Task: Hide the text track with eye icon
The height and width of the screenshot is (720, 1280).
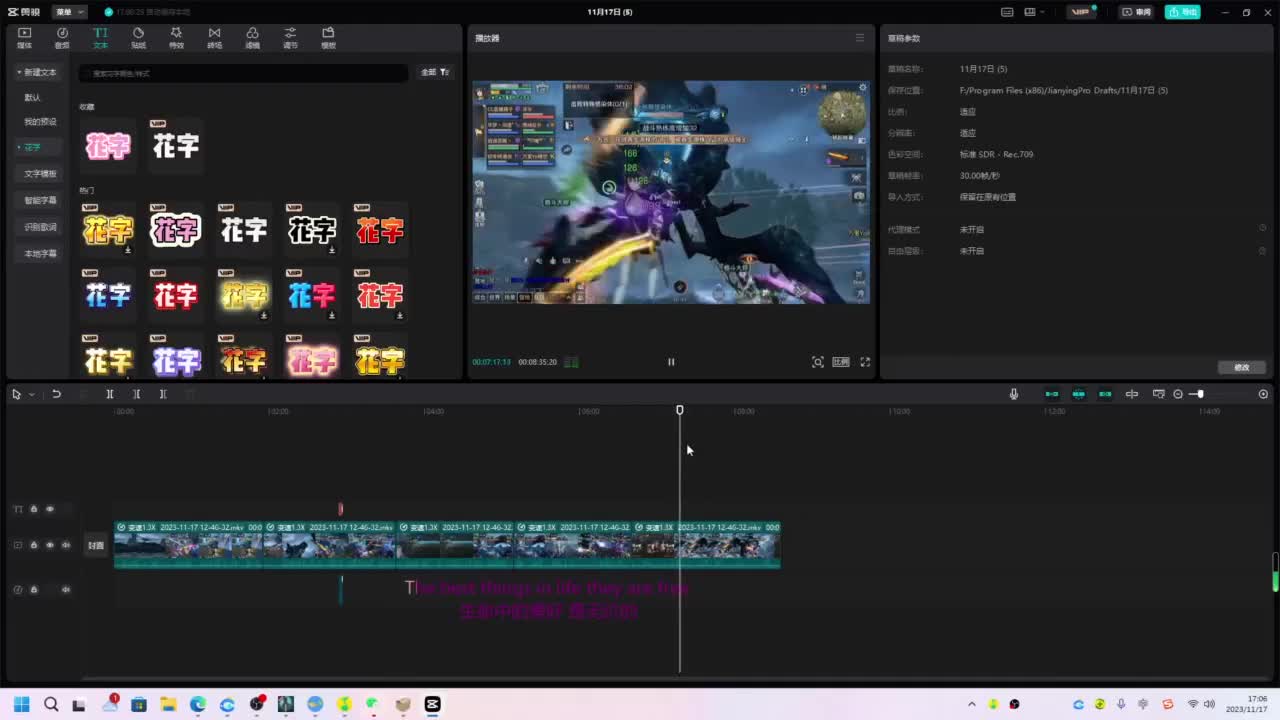Action: [50, 509]
